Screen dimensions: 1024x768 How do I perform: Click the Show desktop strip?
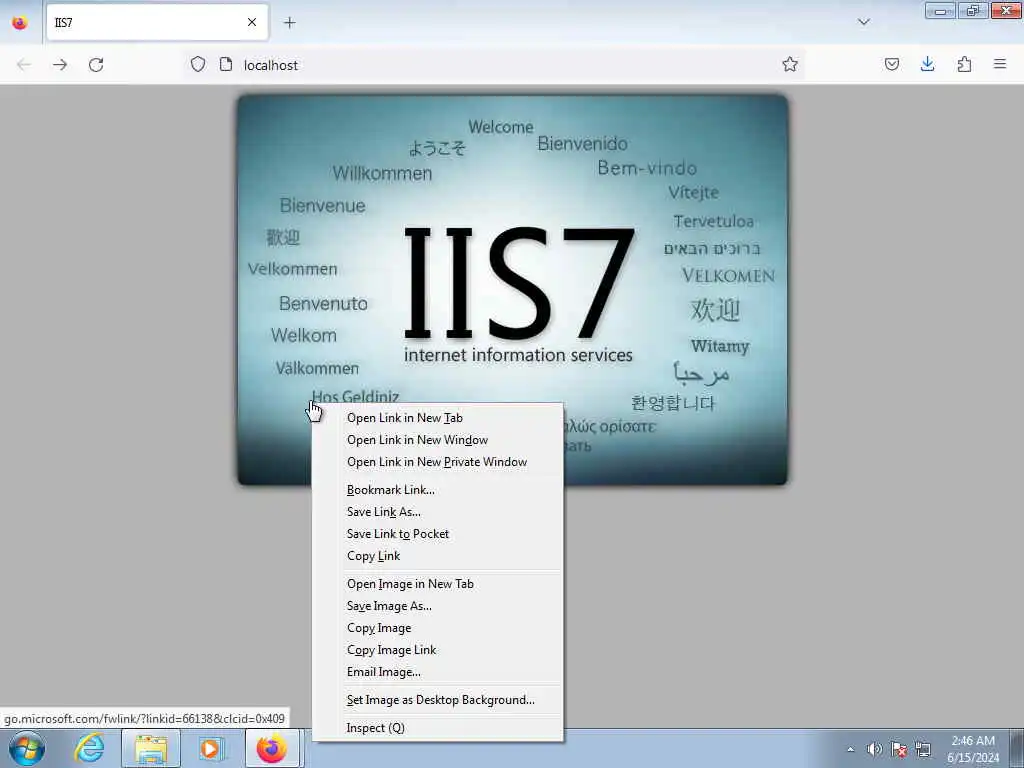(x=1017, y=749)
